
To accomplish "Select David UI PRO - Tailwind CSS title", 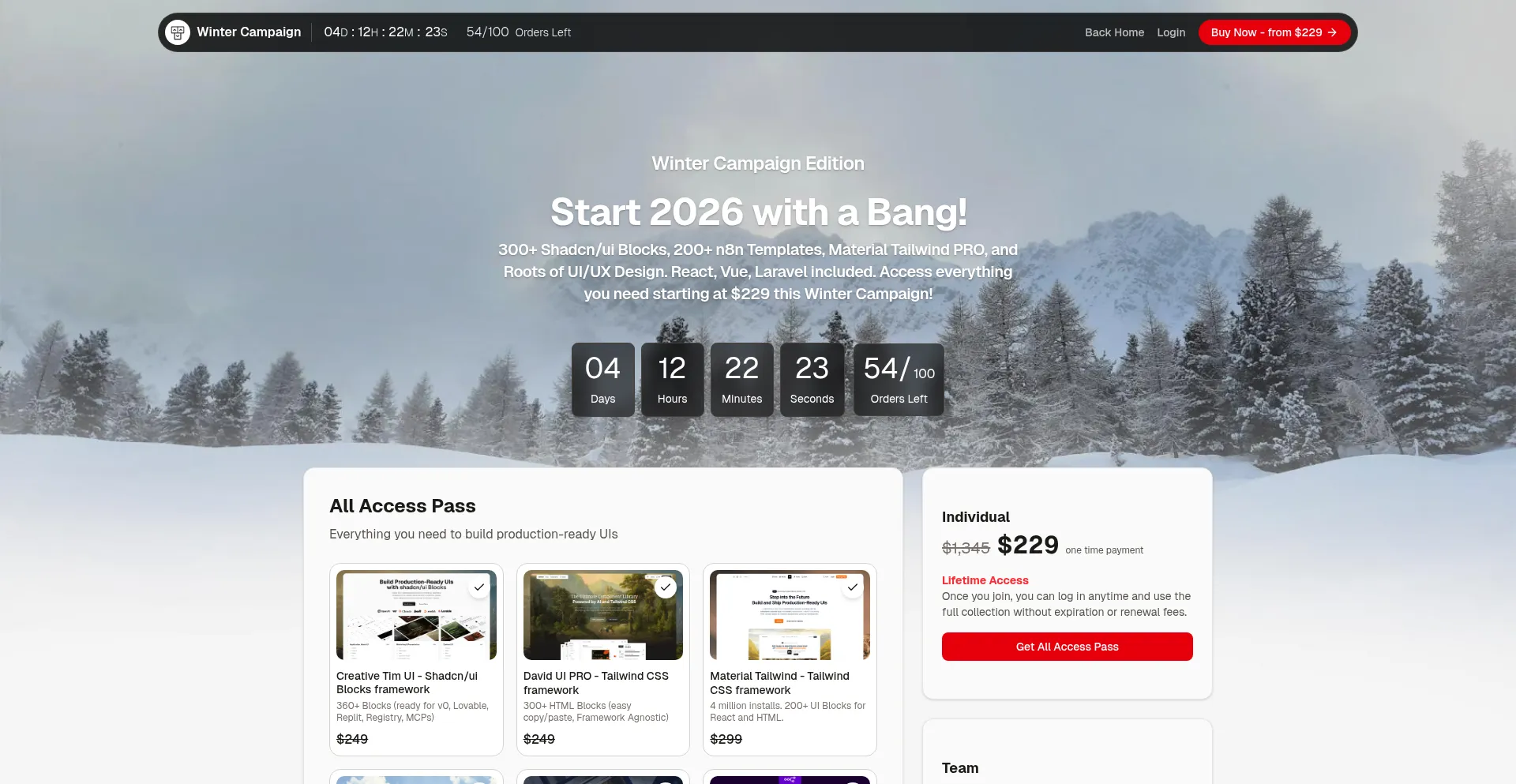I will [596, 683].
